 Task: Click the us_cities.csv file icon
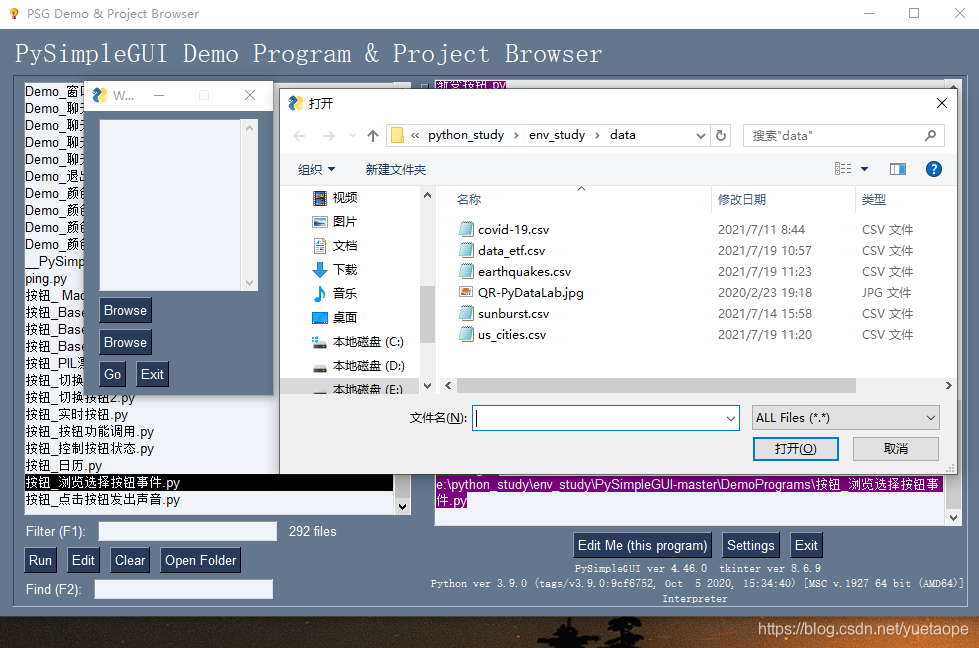tap(466, 335)
